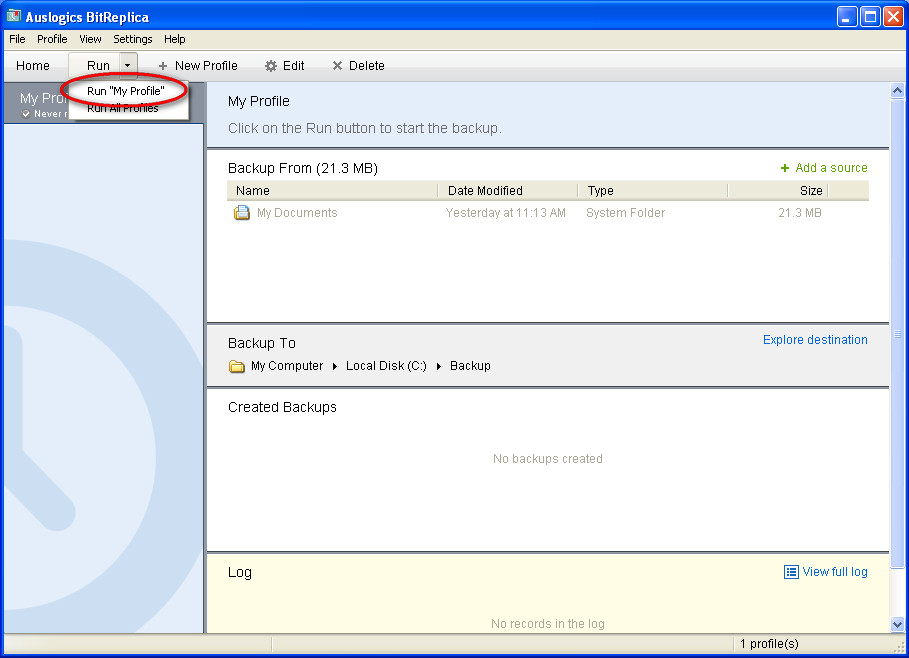
Task: Click the X icon beside Delete
Action: click(337, 66)
